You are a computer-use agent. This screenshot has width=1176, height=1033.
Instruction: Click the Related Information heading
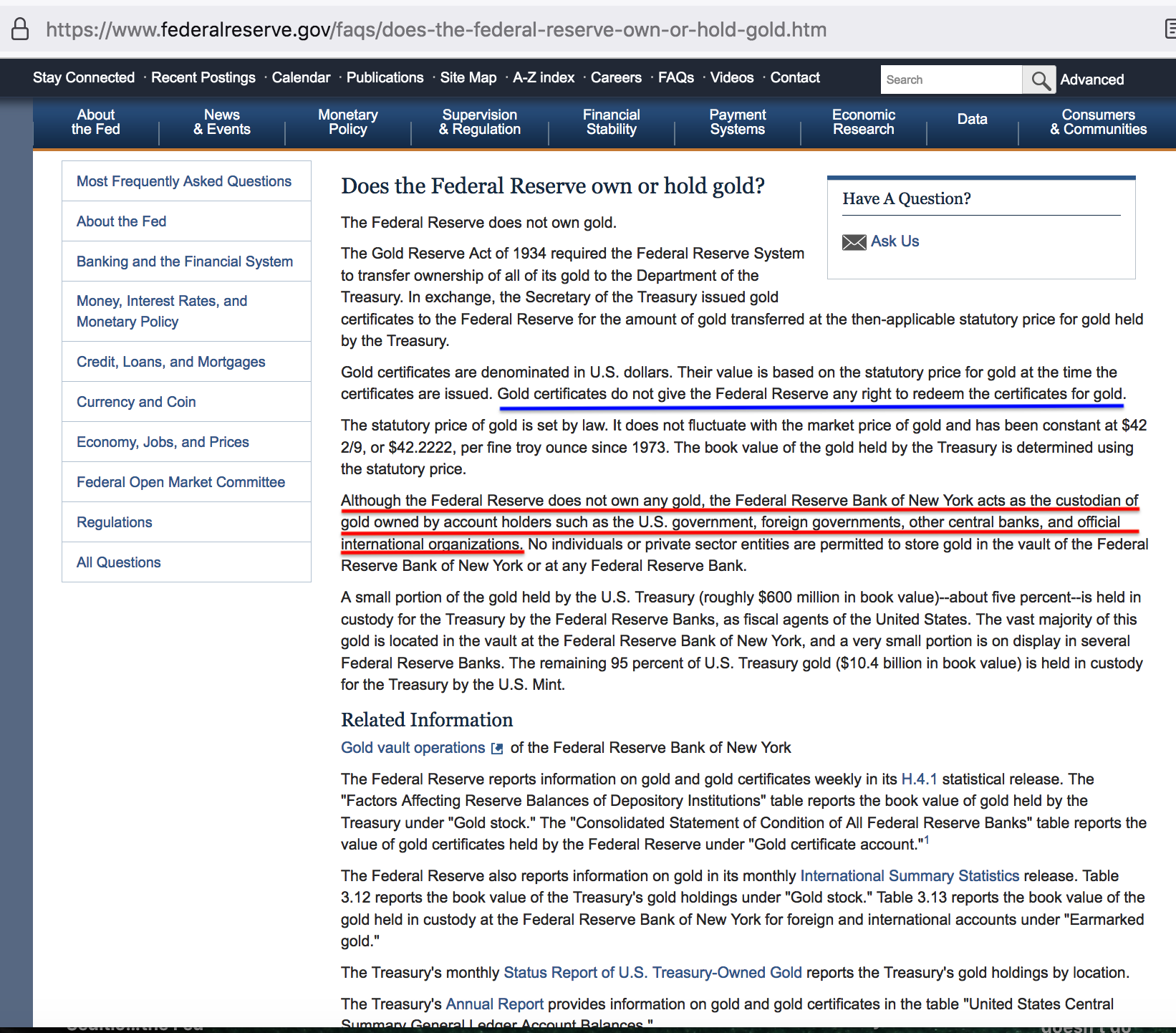point(427,720)
